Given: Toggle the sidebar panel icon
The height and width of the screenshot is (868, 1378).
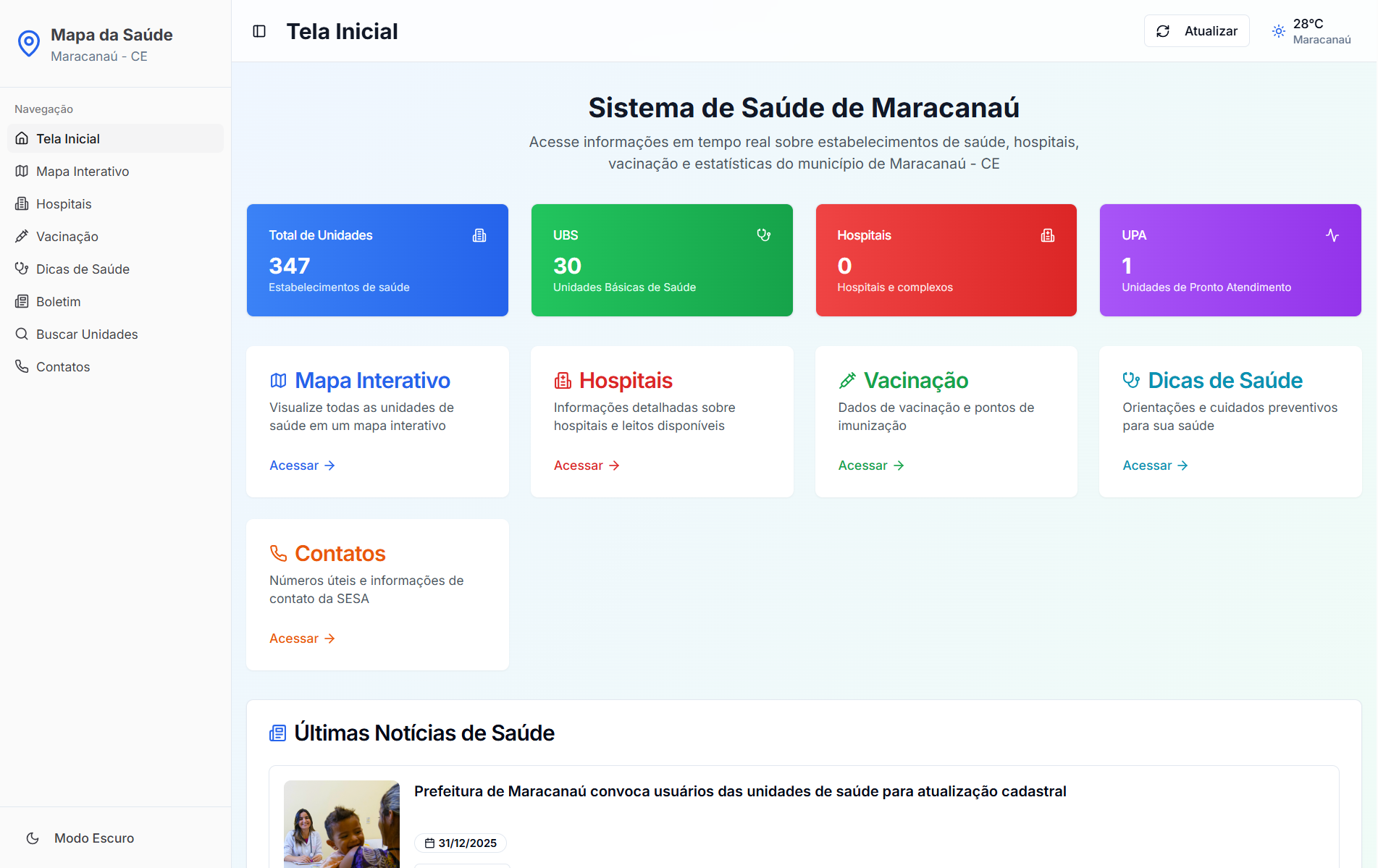Looking at the screenshot, I should point(259,31).
